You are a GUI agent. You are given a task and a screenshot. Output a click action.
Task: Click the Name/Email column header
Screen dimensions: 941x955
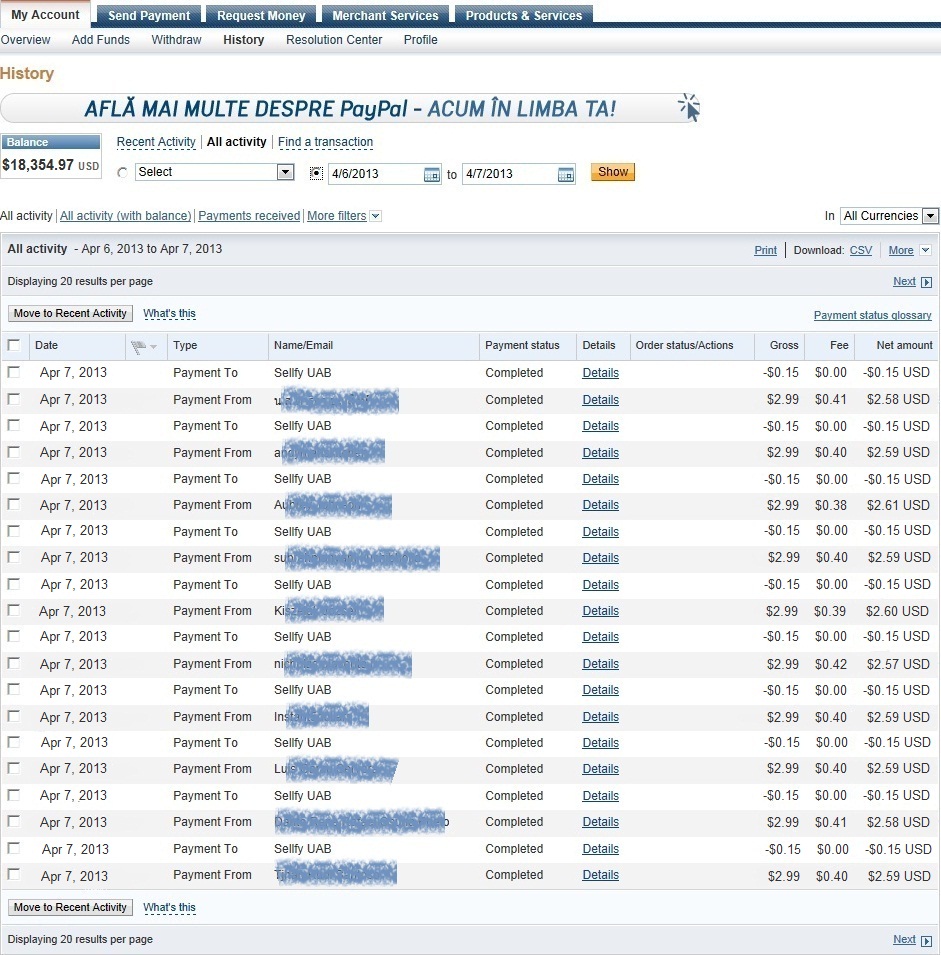(303, 345)
